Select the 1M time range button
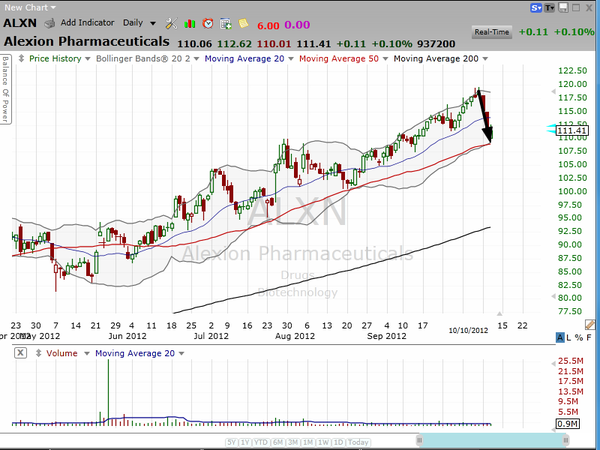Viewport: 600px width, 450px height. pyautogui.click(x=308, y=442)
